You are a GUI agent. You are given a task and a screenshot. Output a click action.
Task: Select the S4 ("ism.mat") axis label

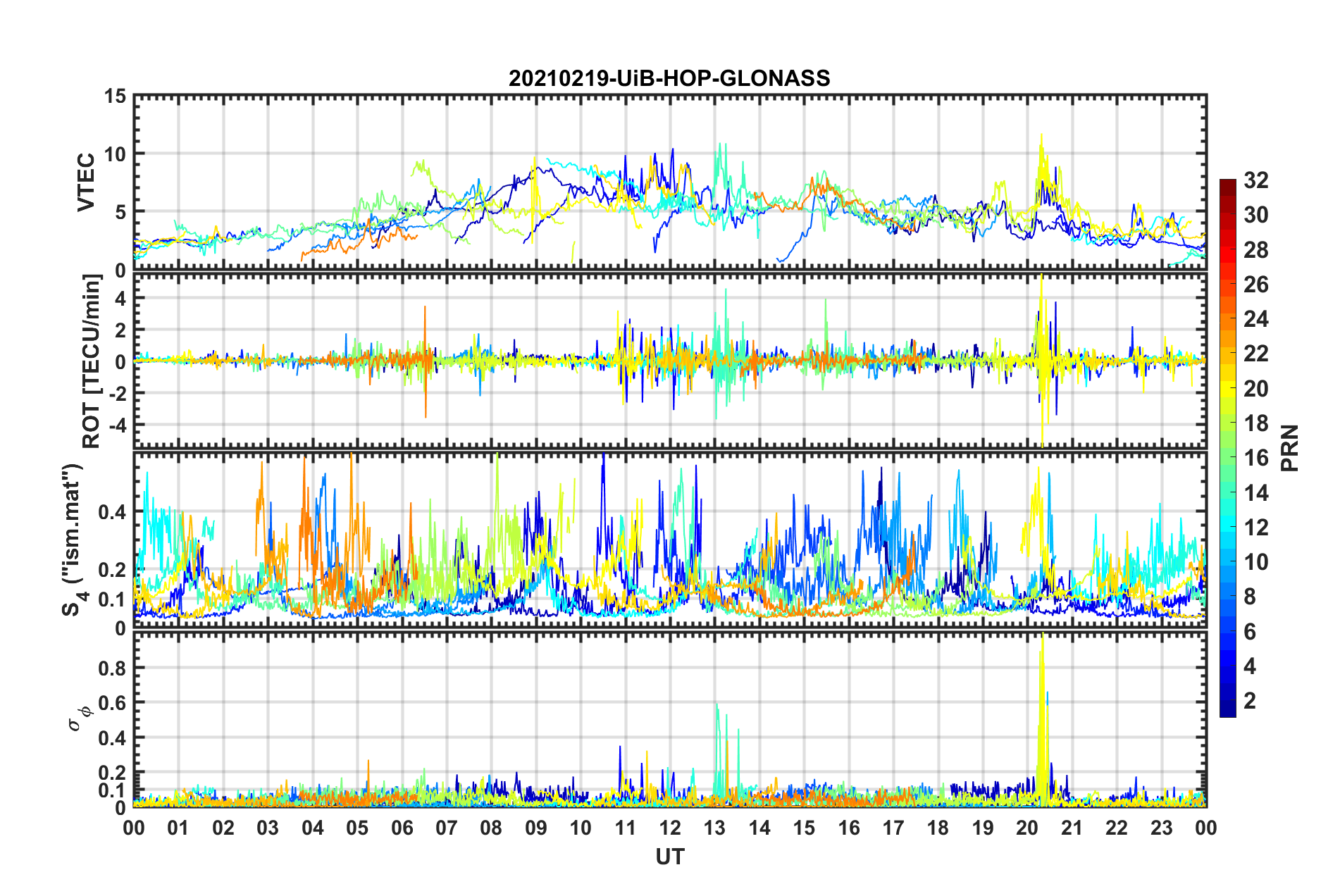[x=73, y=540]
